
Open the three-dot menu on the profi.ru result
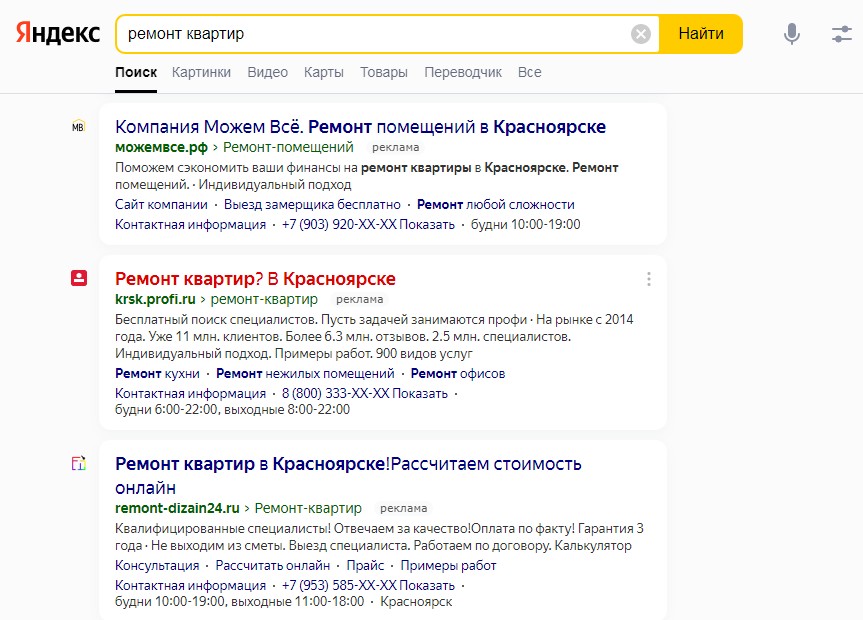pyautogui.click(x=649, y=279)
